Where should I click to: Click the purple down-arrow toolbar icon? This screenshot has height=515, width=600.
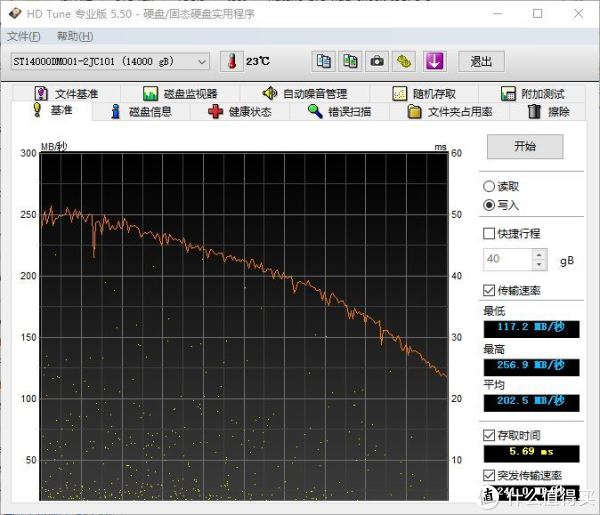click(x=434, y=61)
